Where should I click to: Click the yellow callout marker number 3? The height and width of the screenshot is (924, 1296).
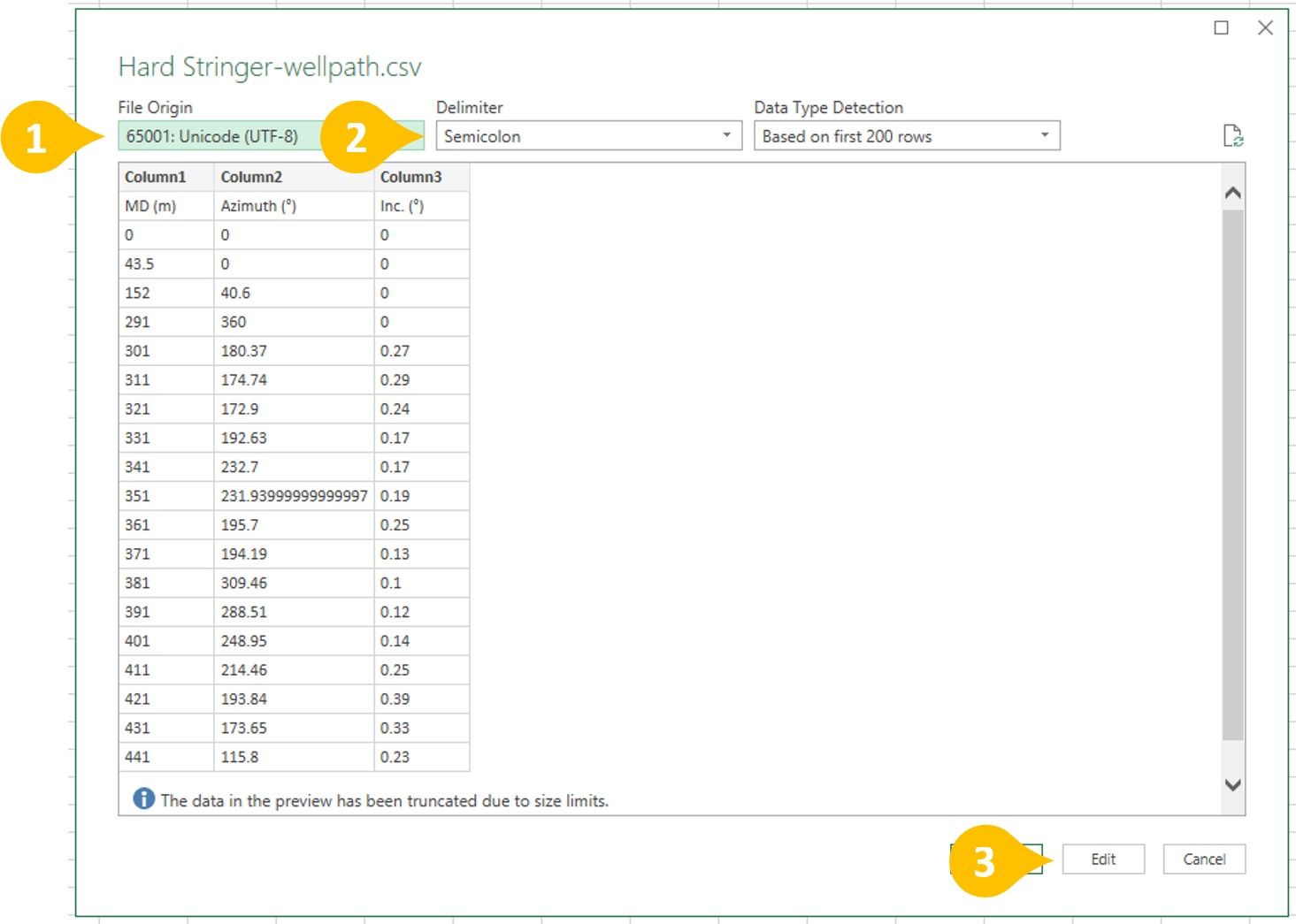(985, 861)
